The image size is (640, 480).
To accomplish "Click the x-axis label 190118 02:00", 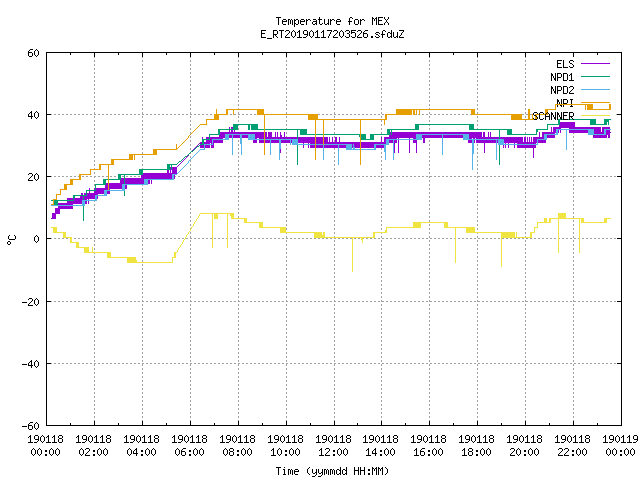I will 93,446.
